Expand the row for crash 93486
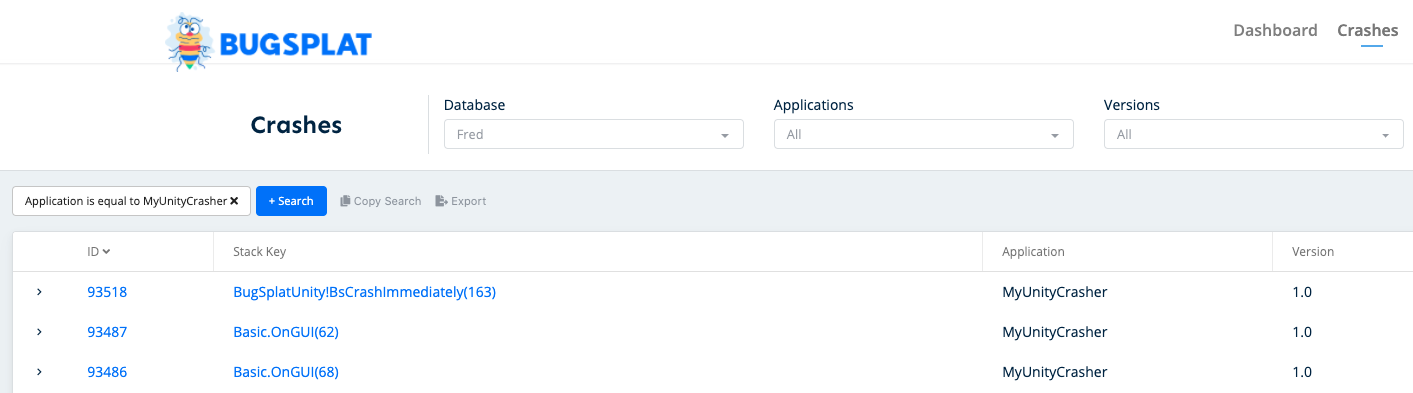Image resolution: width=1413 pixels, height=393 pixels. click(x=39, y=372)
